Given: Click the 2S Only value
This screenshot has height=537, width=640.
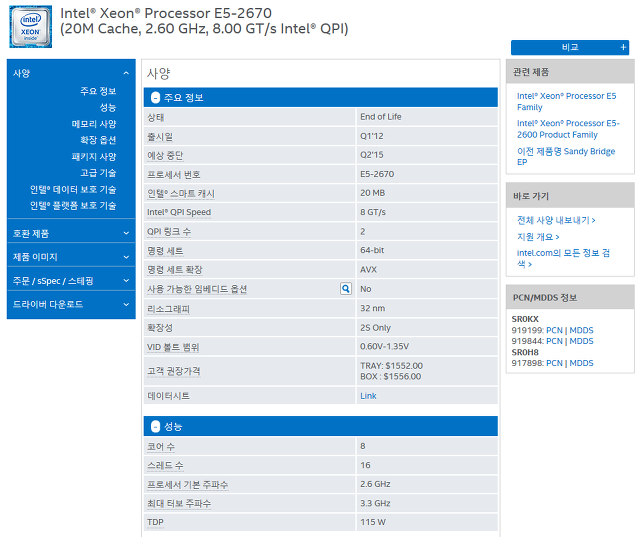Looking at the screenshot, I should (x=375, y=328).
